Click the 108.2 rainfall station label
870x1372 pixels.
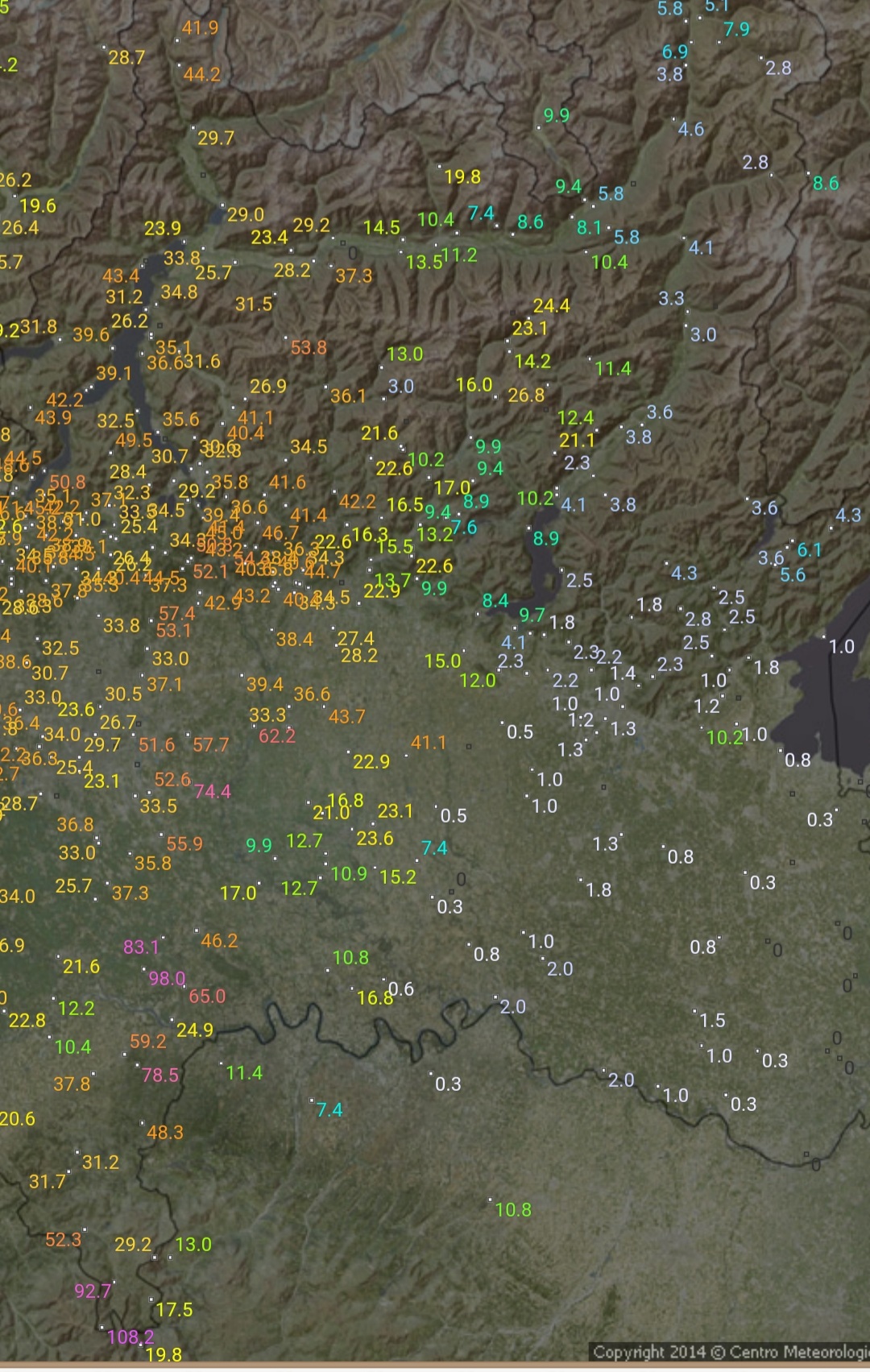point(130,1337)
